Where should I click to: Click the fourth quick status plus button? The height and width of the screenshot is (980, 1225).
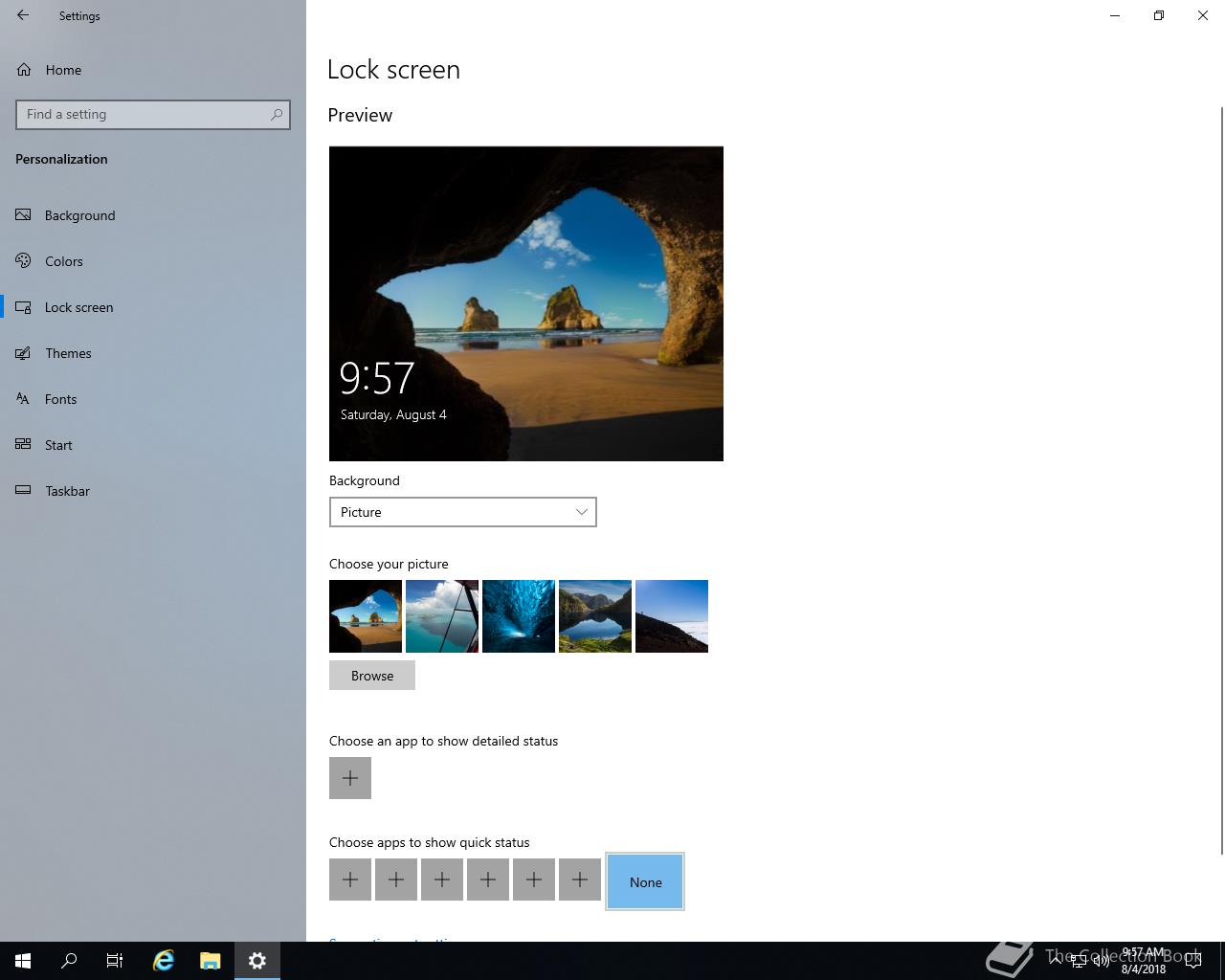coord(488,880)
